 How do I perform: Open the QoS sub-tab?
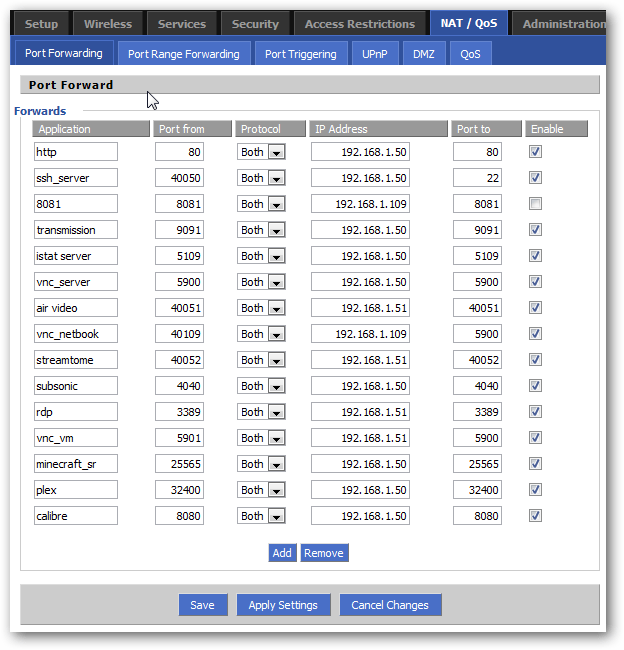(470, 54)
